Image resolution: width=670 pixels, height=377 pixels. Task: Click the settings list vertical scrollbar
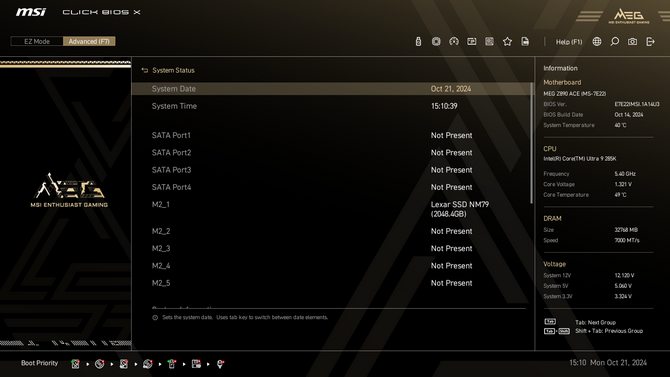(532, 143)
